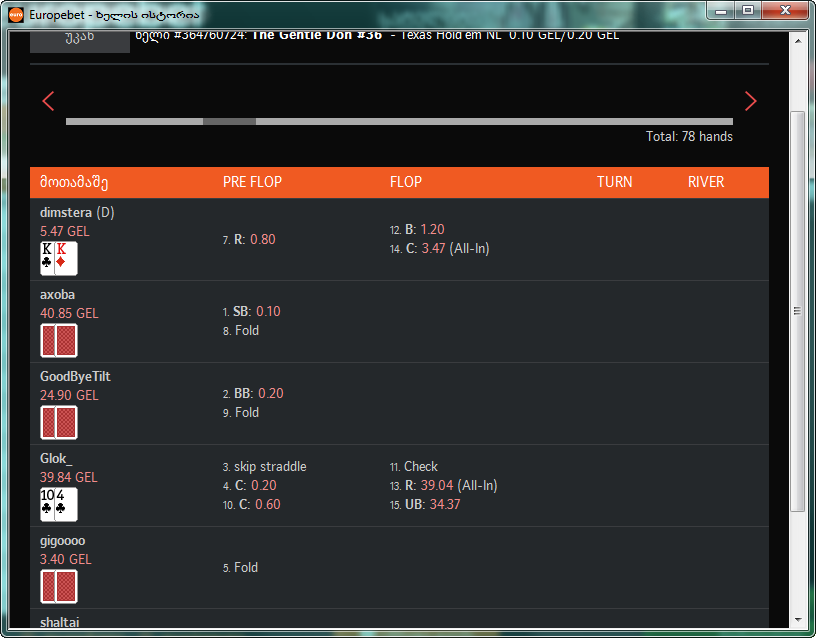
Task: Click axoba's stack 40.85 GEL
Action: tap(69, 313)
